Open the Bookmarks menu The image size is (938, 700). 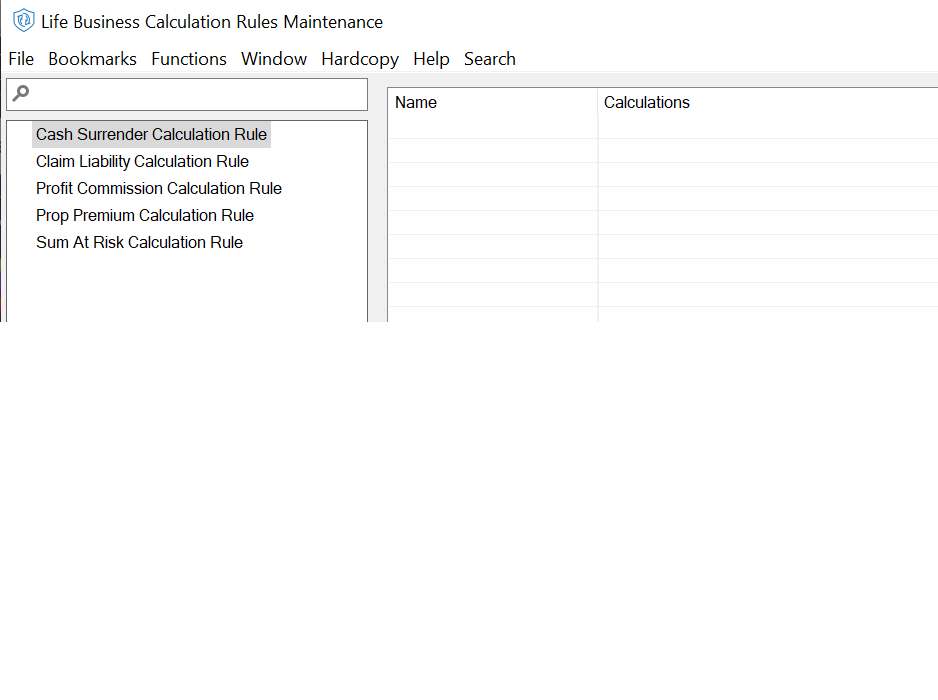tap(92, 59)
